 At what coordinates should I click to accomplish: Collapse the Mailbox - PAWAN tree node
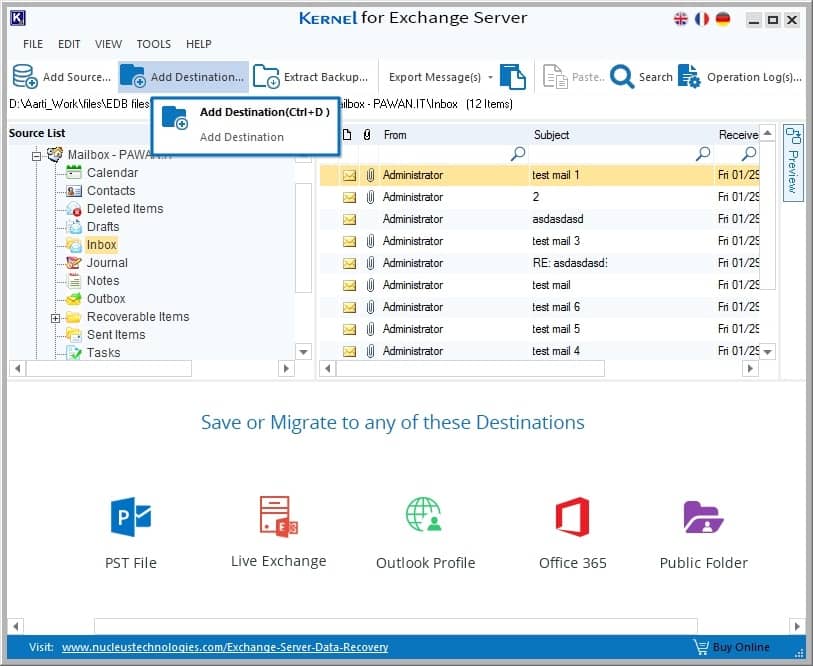tap(36, 155)
